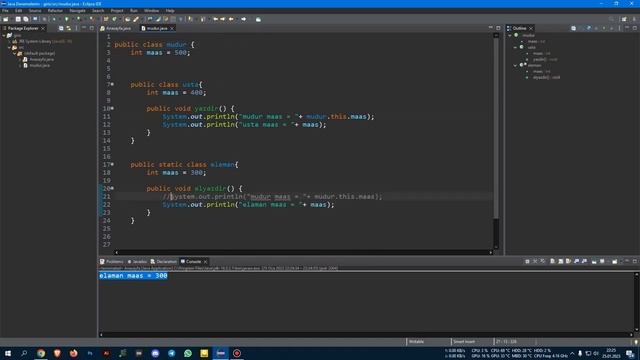The width and height of the screenshot is (640, 360).
Task: Click Smart Insert in status bar
Action: (x=464, y=342)
